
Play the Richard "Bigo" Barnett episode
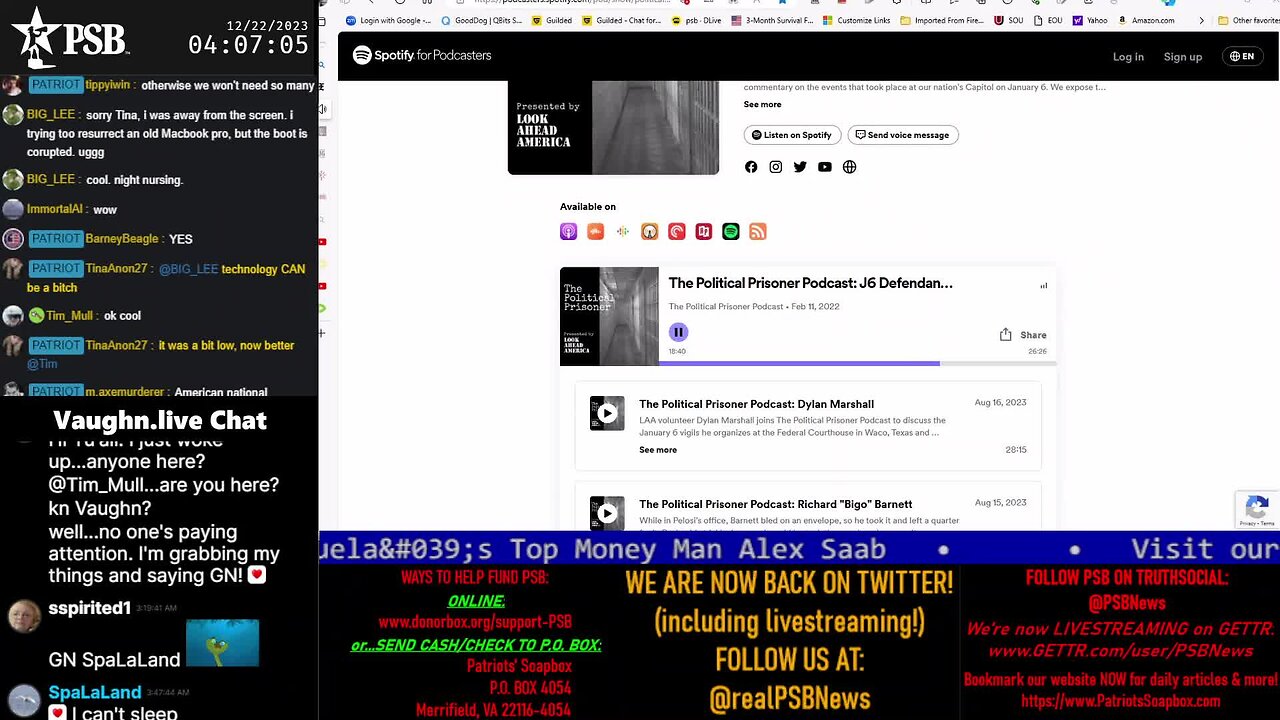point(607,513)
